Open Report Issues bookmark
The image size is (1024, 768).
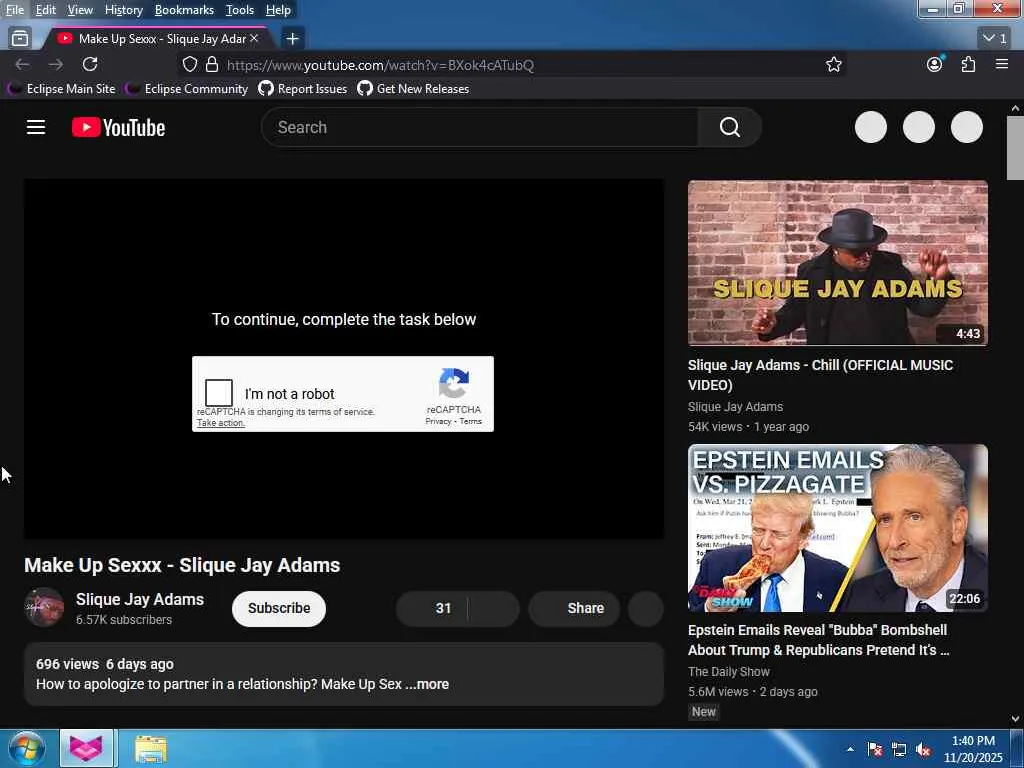tap(303, 89)
